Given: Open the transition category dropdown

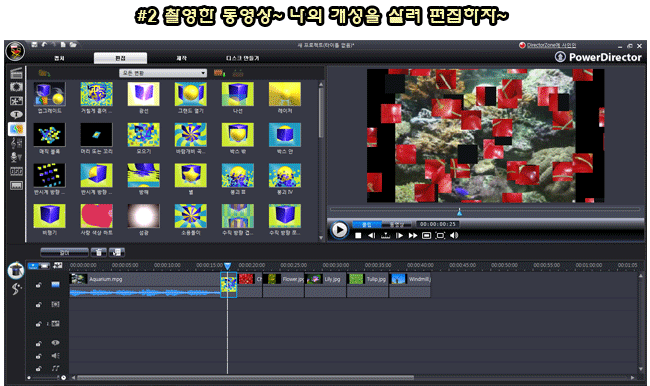Looking at the screenshot, I should tap(163, 73).
